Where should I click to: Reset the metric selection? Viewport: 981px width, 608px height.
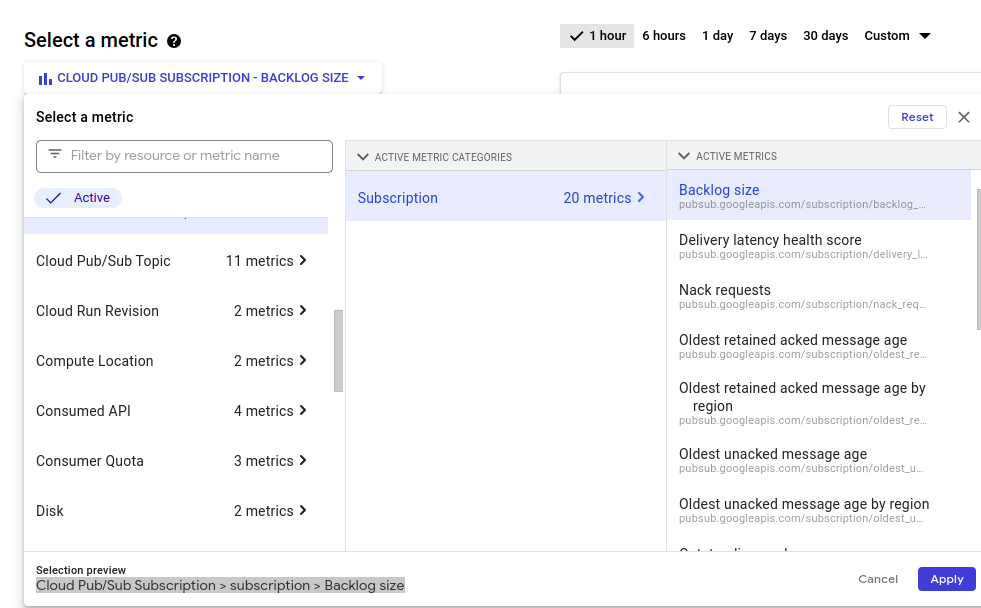pyautogui.click(x=917, y=116)
